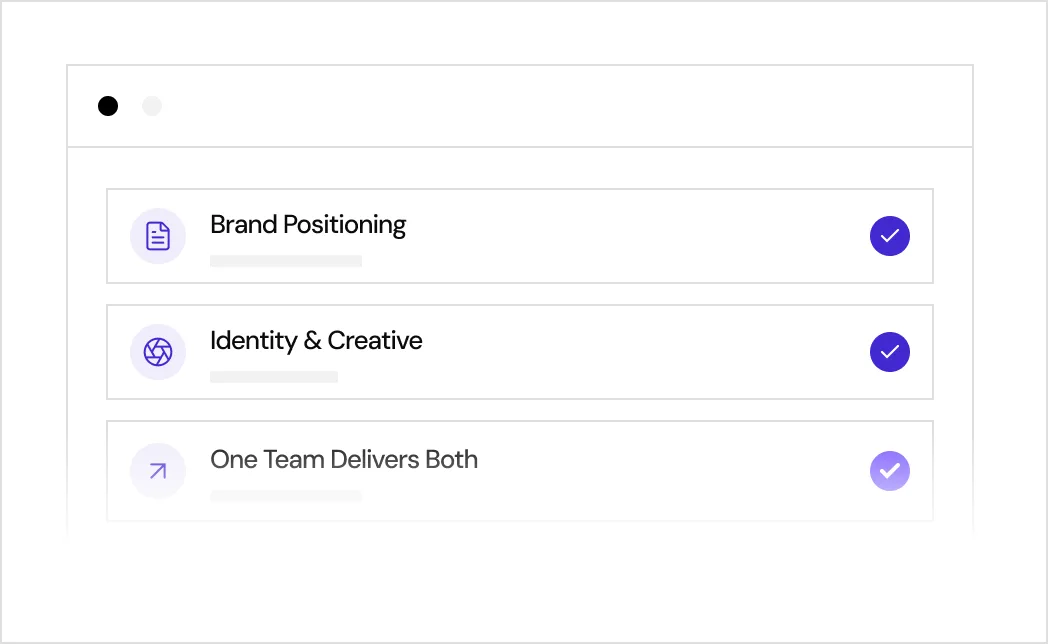Image resolution: width=1048 pixels, height=644 pixels.
Task: Toggle the Identity & Creative checkmark
Action: [890, 352]
